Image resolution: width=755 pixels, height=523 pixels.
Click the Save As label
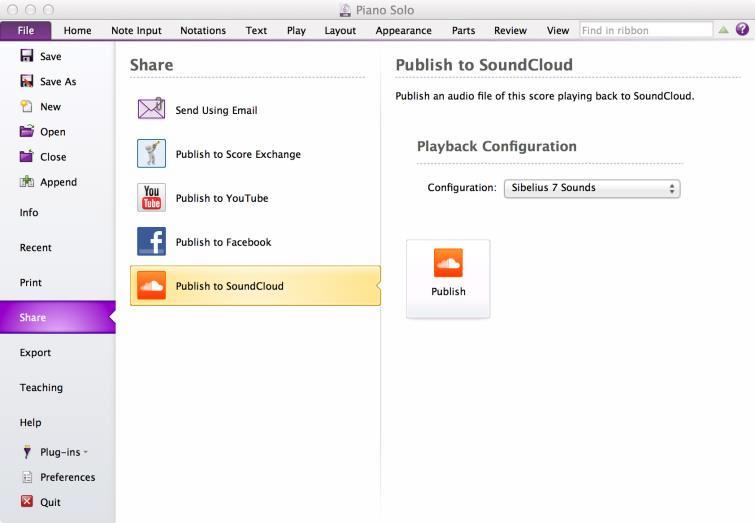[x=58, y=81]
